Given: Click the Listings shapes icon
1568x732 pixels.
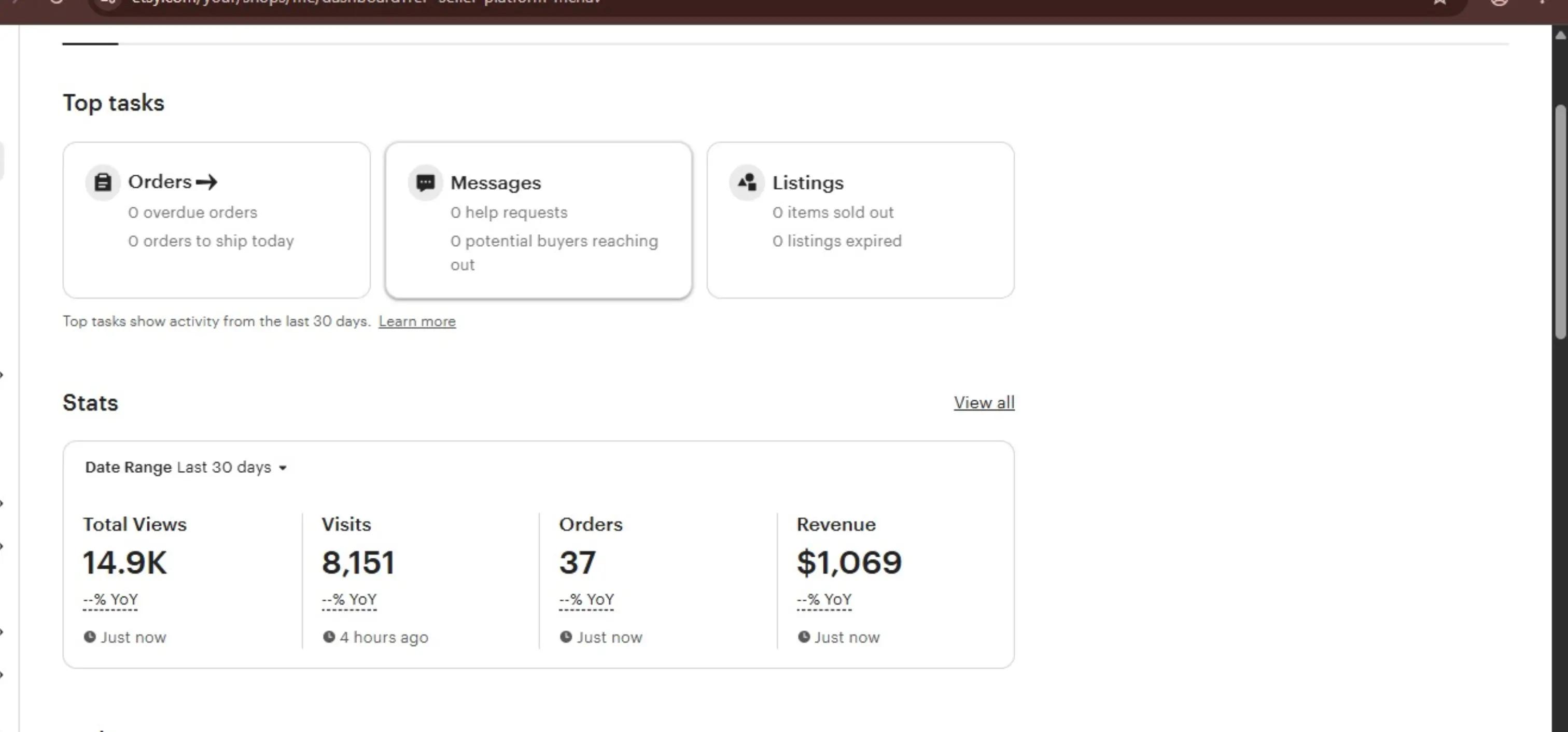Looking at the screenshot, I should [747, 182].
